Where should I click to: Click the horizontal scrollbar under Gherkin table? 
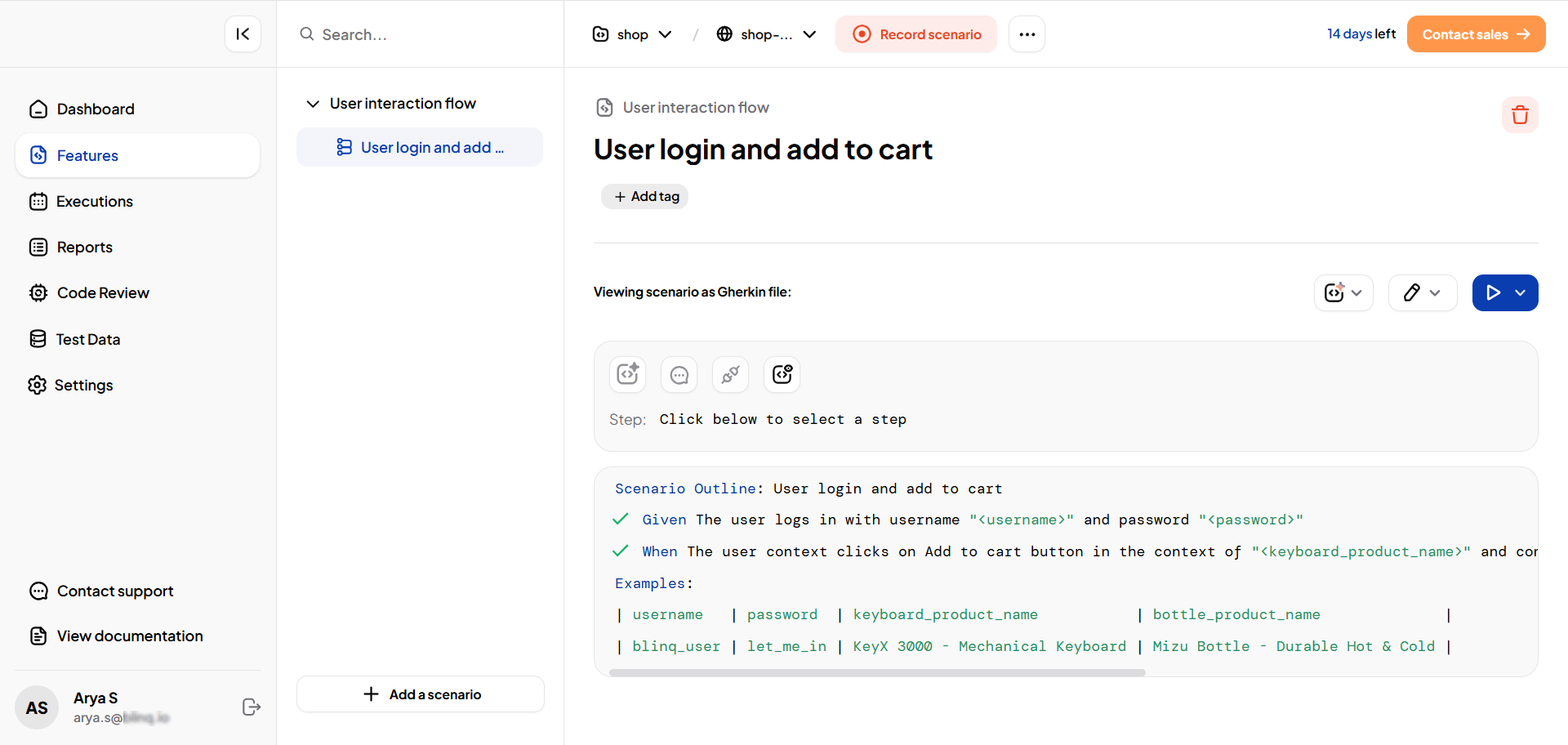877,673
